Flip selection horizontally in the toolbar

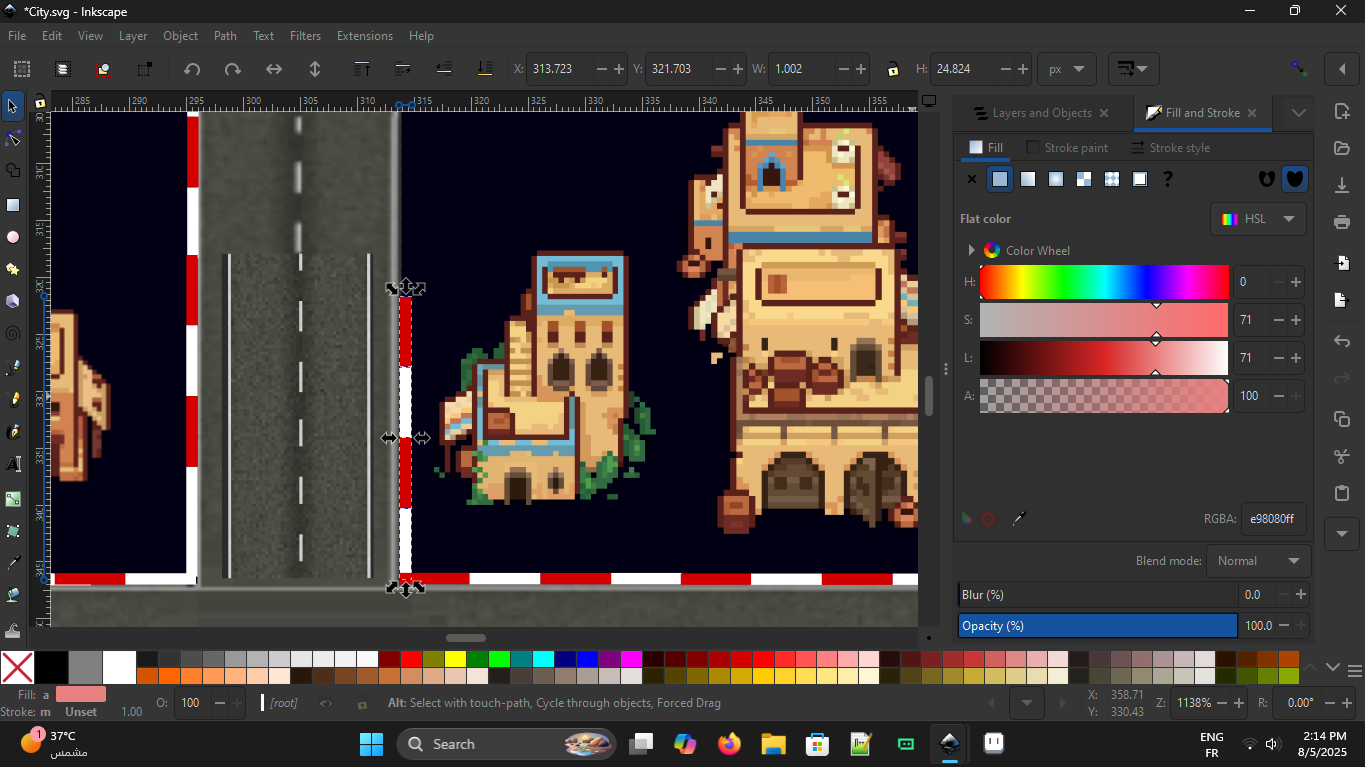[x=273, y=69]
